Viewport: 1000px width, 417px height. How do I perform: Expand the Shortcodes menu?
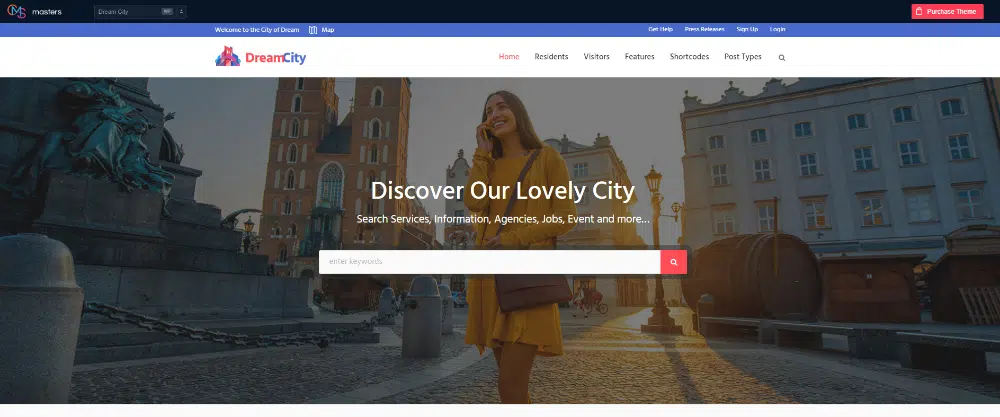coord(689,57)
